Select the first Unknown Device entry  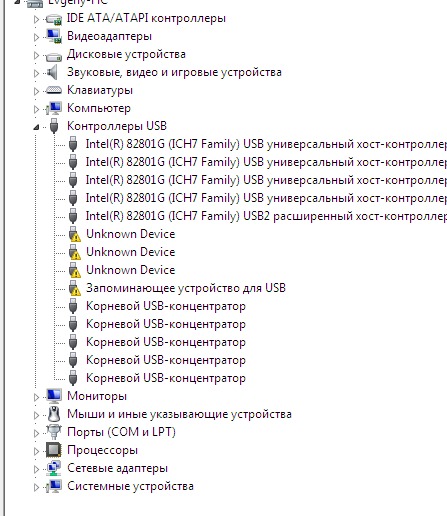coord(130,234)
